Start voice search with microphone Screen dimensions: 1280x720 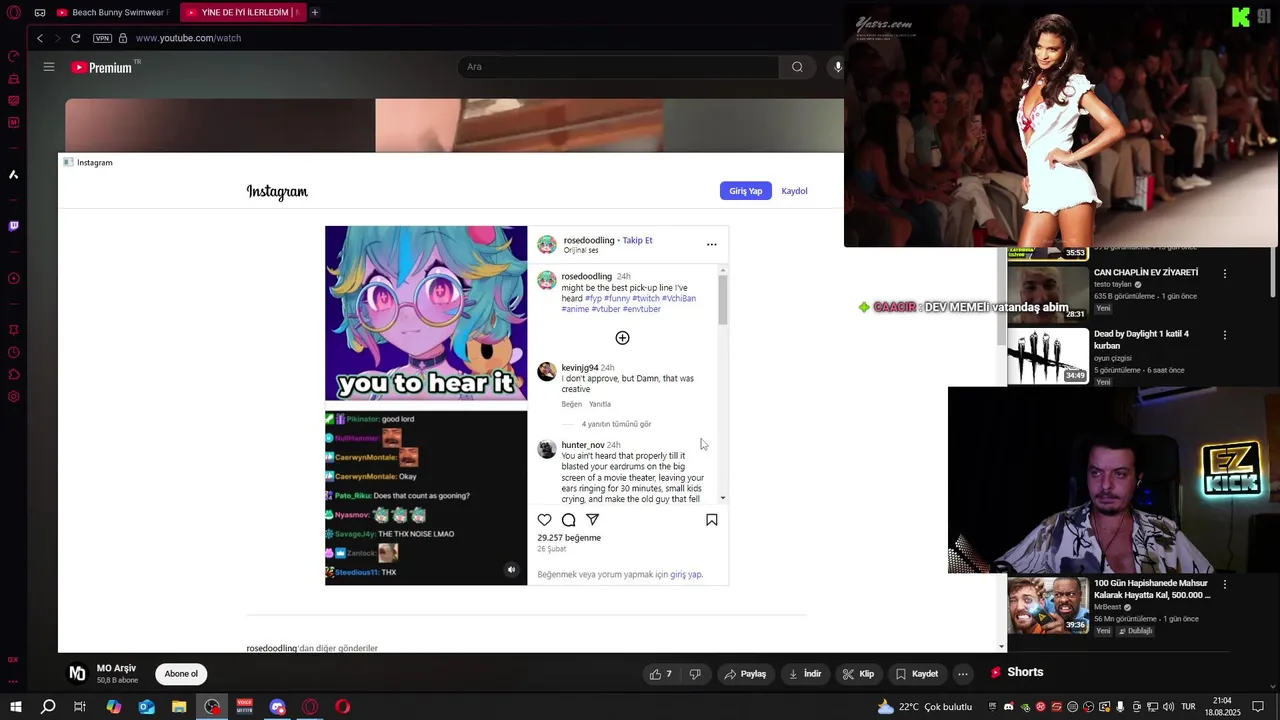[838, 67]
